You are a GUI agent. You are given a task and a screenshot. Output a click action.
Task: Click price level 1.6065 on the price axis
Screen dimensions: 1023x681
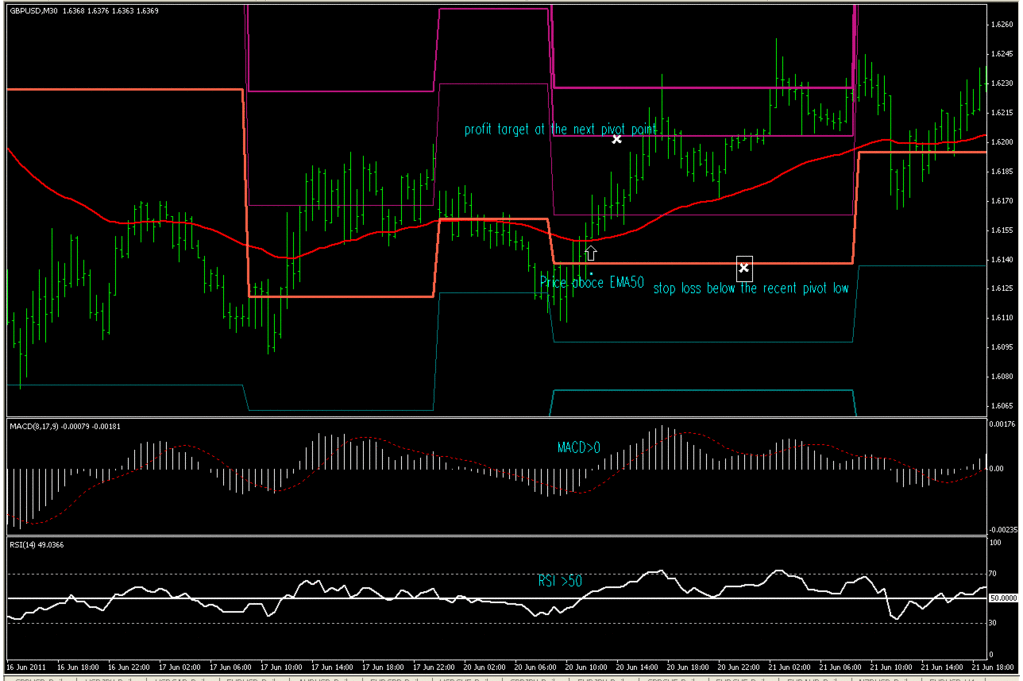pyautogui.click(x=1001, y=406)
